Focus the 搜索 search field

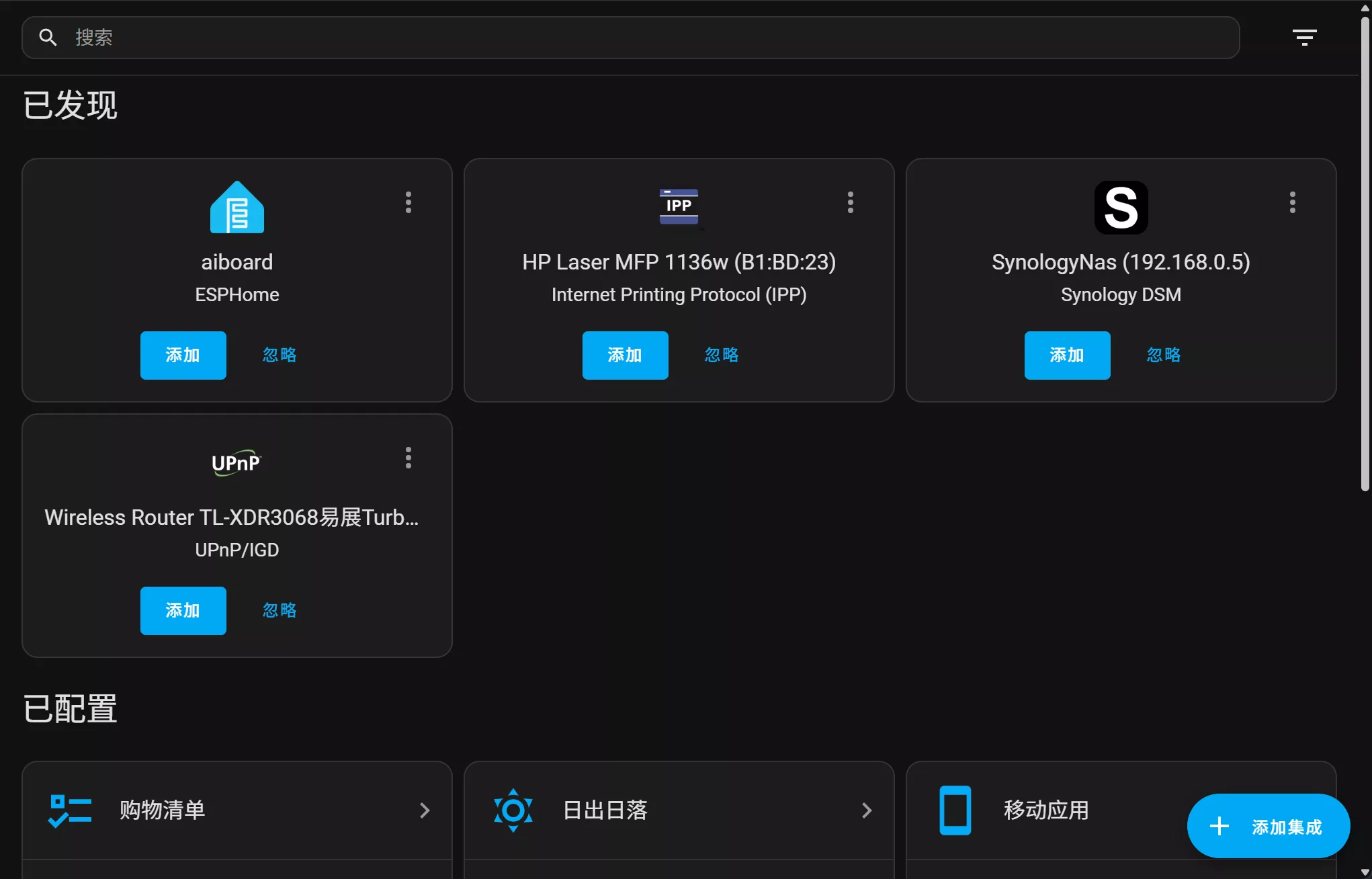point(630,38)
